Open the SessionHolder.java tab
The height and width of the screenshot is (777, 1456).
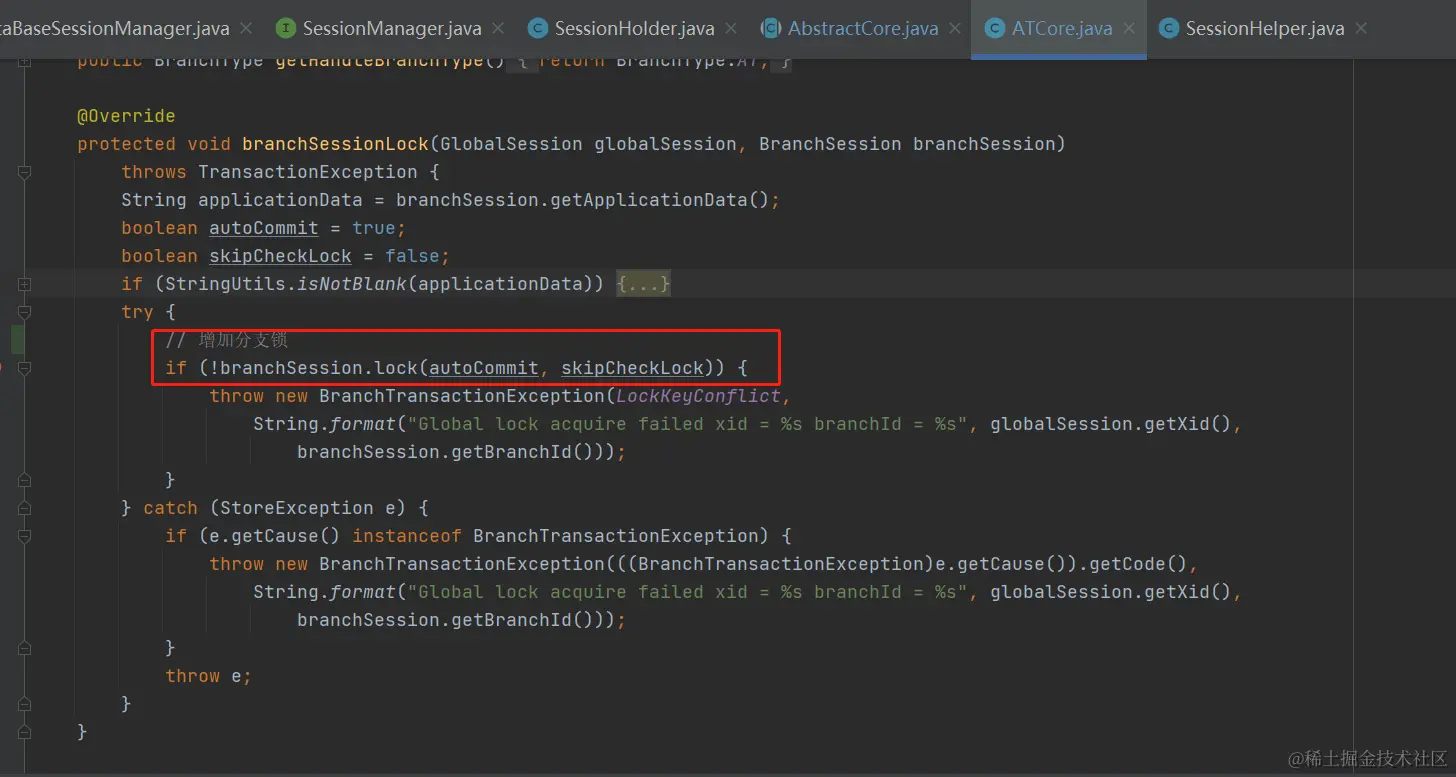pyautogui.click(x=634, y=29)
